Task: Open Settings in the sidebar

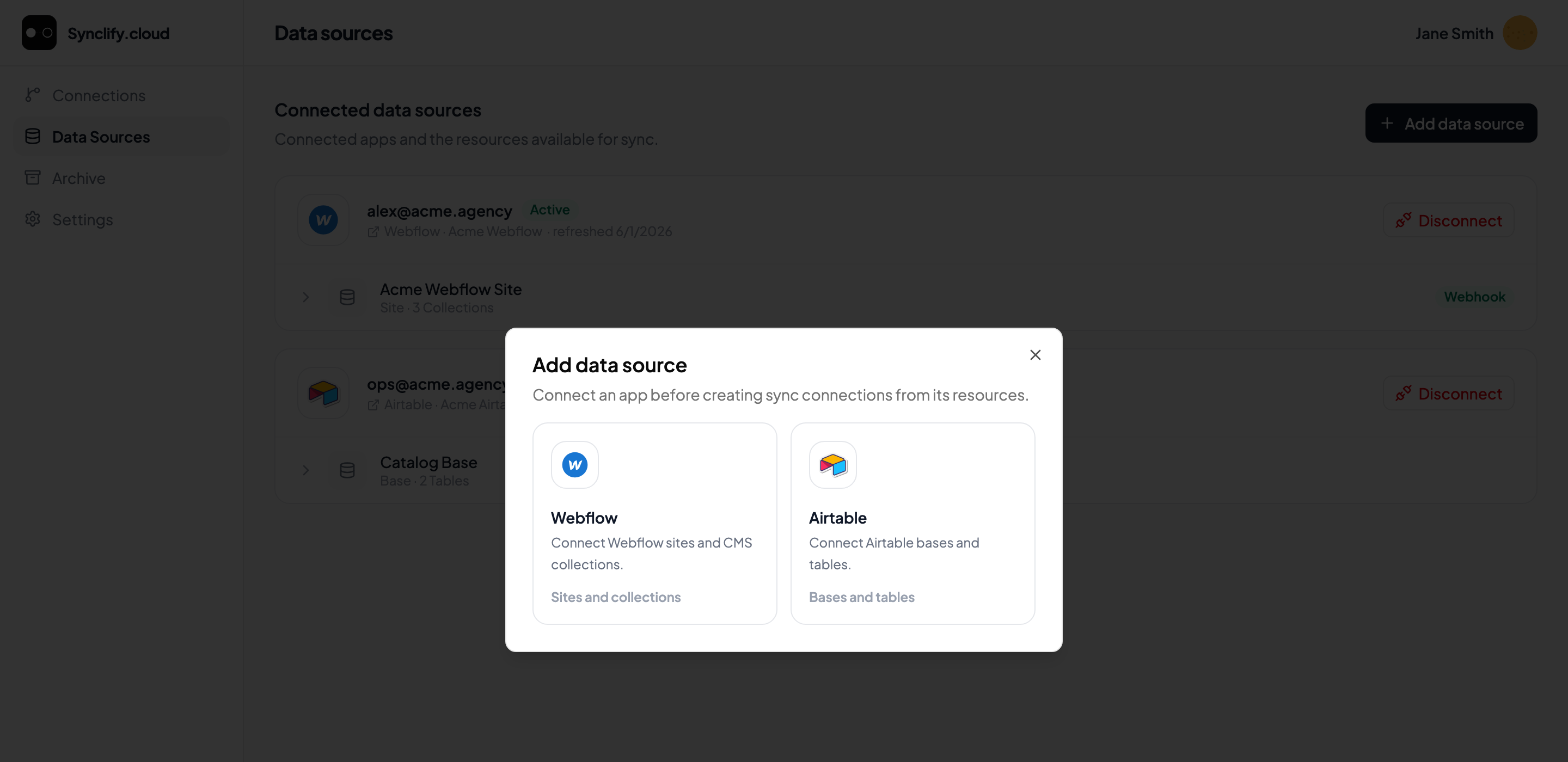Action: tap(122, 220)
